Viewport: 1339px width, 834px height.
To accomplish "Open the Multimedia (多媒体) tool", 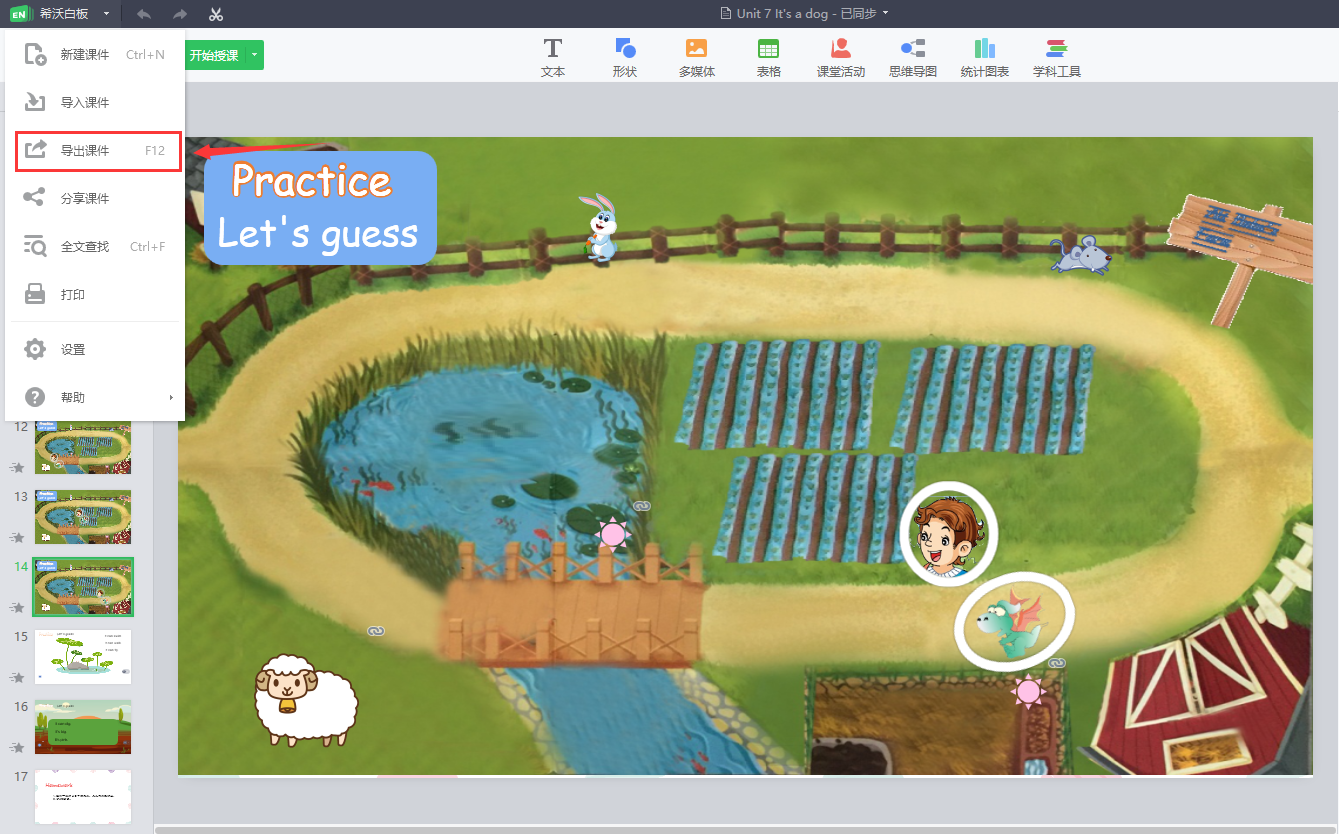I will click(696, 57).
